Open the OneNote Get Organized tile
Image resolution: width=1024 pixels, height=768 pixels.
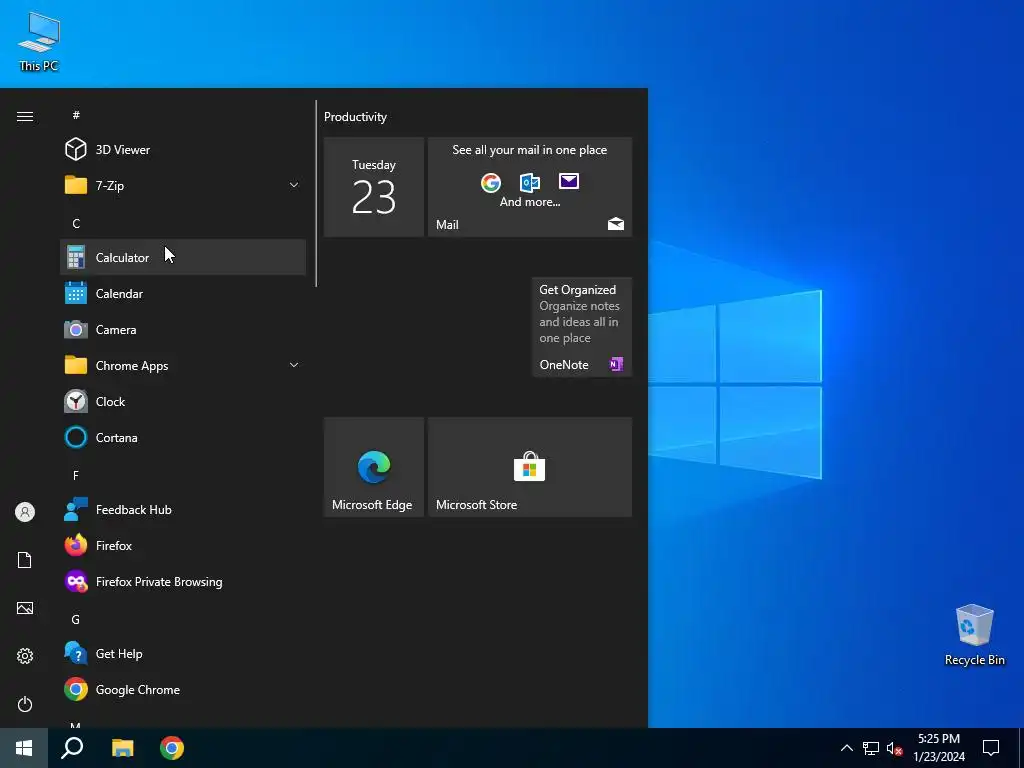(x=581, y=327)
